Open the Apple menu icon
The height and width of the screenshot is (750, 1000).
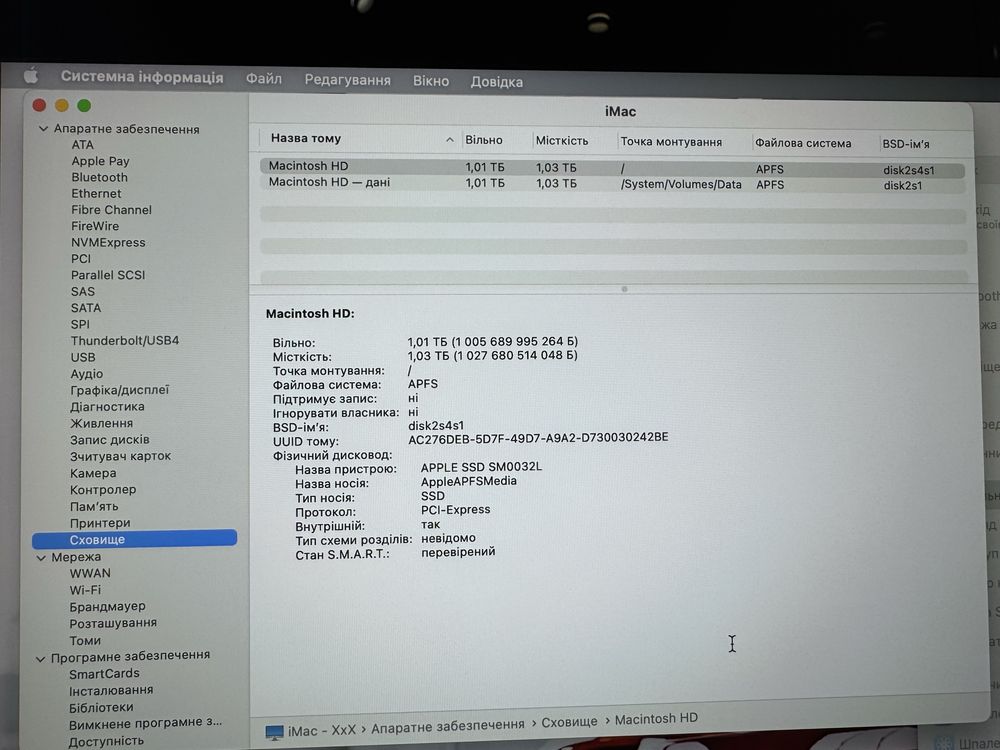pos(31,77)
